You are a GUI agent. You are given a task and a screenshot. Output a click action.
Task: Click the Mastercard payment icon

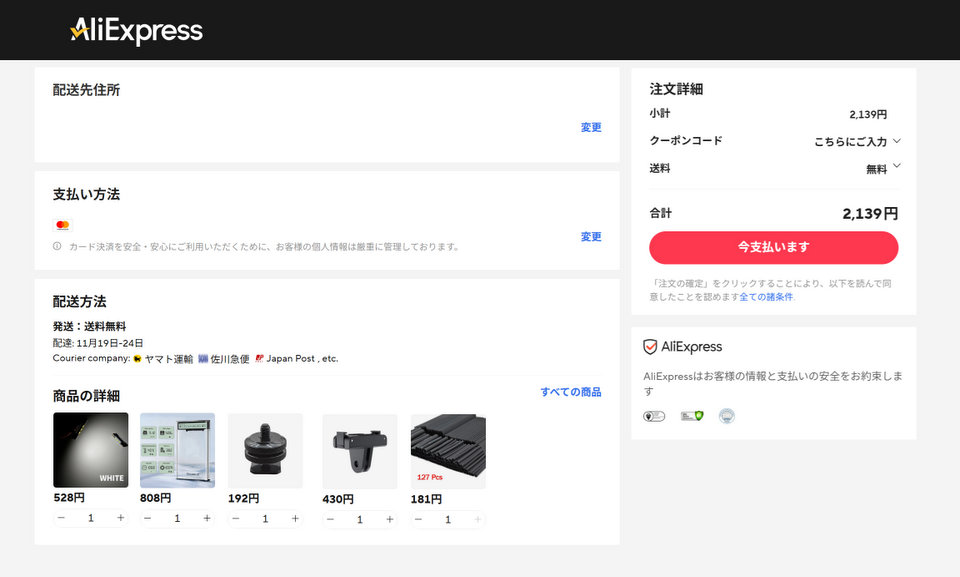[63, 225]
